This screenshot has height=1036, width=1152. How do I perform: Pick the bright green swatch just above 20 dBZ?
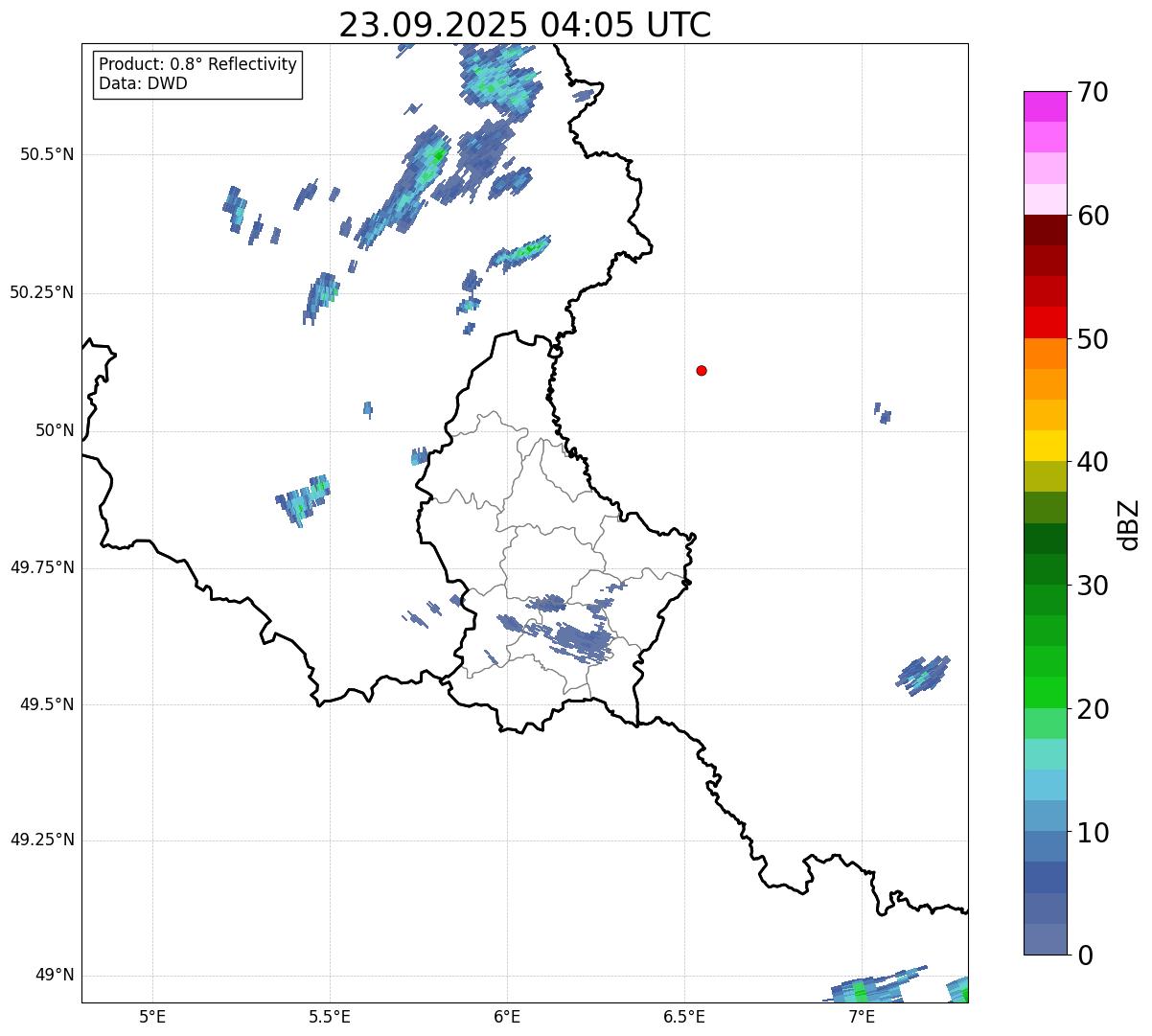click(x=1045, y=692)
